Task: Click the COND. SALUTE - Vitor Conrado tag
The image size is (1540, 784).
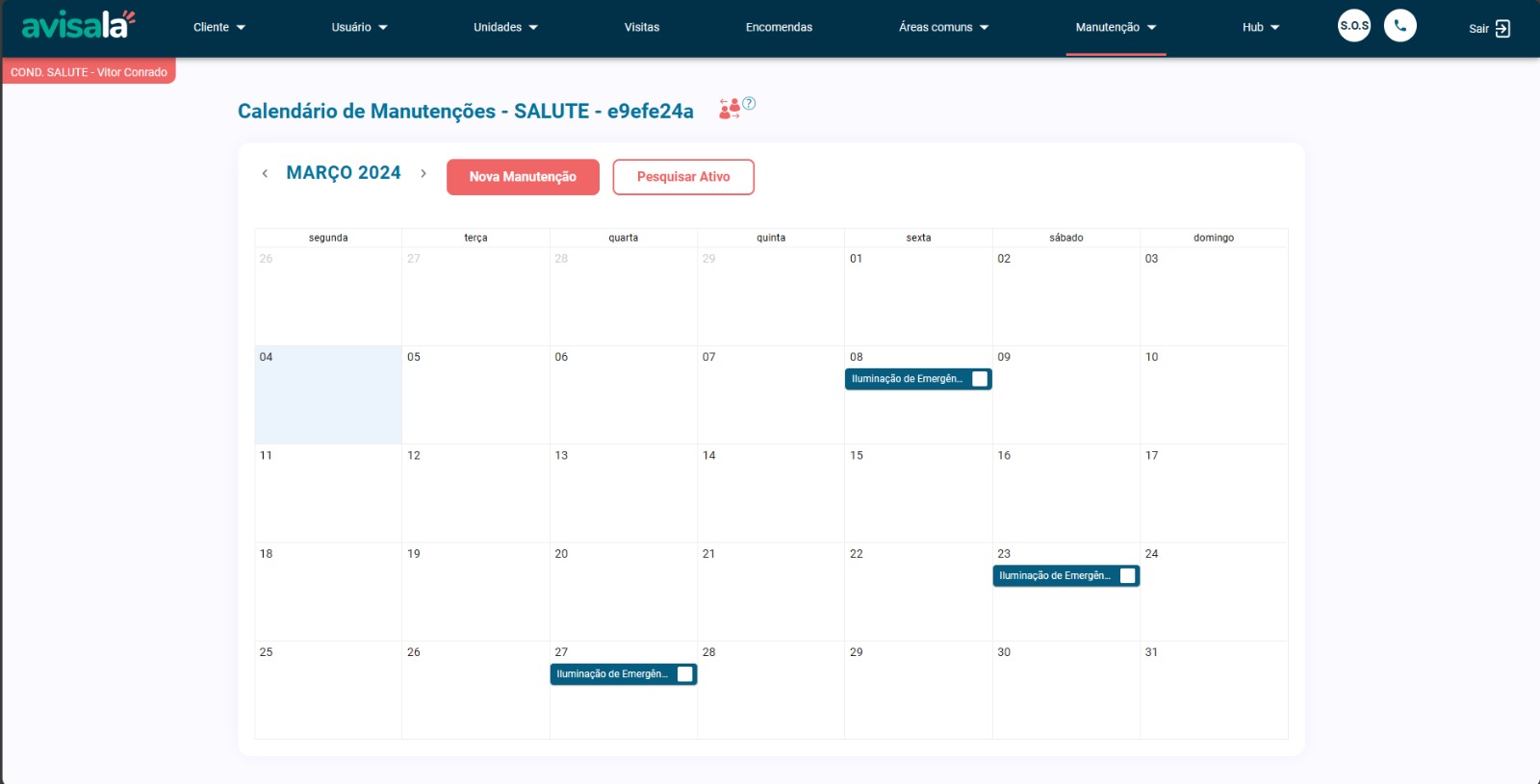Action: click(x=89, y=72)
